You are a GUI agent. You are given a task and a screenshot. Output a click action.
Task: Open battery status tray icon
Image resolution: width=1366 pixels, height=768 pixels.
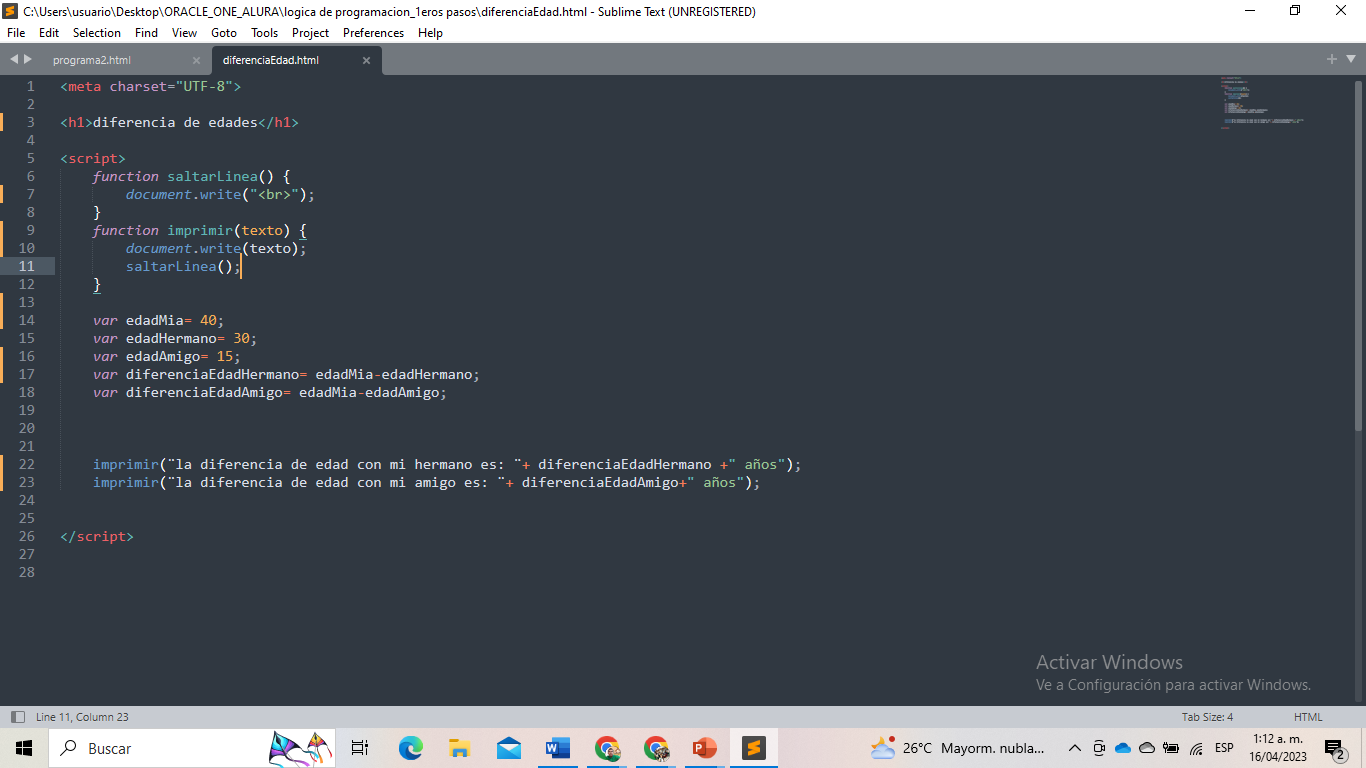click(x=1171, y=748)
